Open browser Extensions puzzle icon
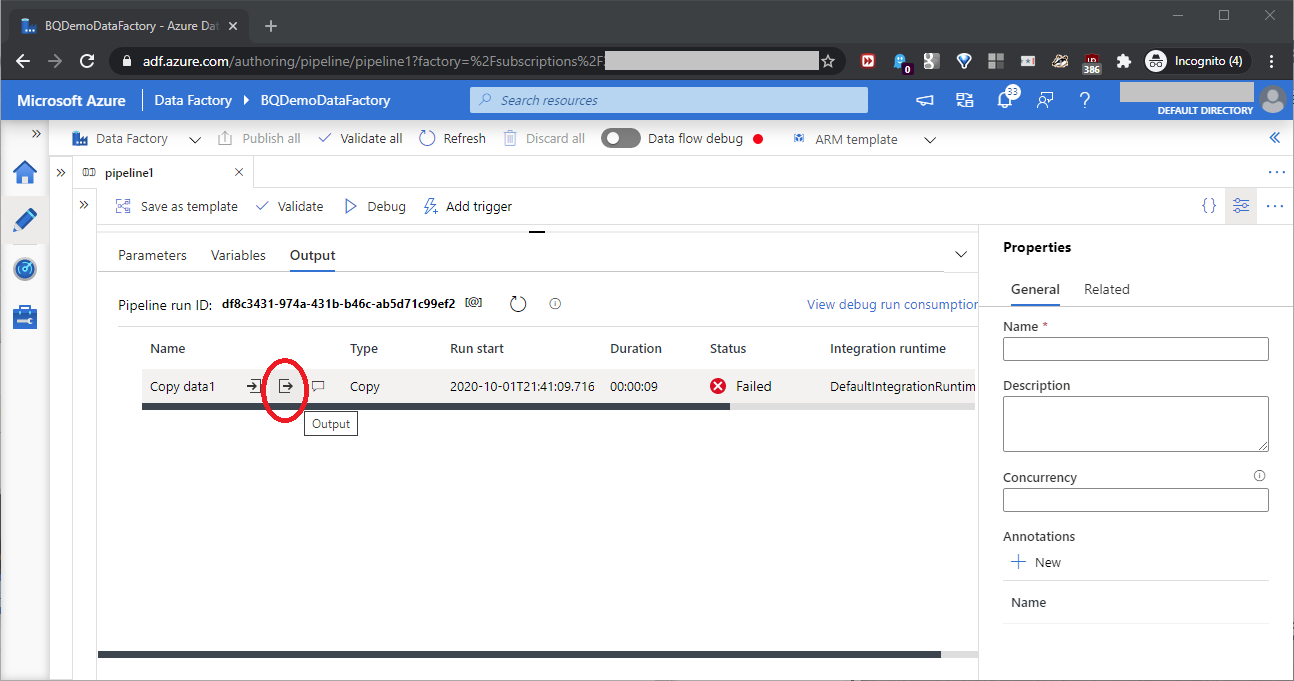 (1123, 61)
